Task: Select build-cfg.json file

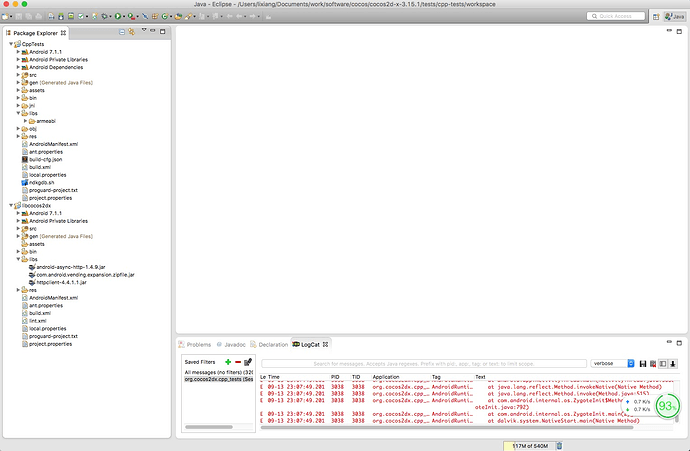Action: click(42, 159)
